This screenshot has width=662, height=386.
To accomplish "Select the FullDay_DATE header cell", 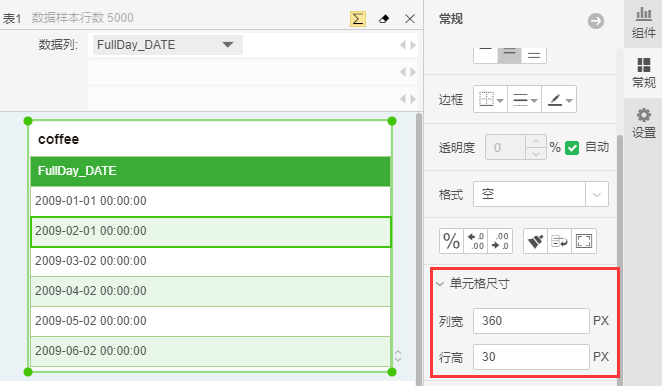I will tap(210, 171).
